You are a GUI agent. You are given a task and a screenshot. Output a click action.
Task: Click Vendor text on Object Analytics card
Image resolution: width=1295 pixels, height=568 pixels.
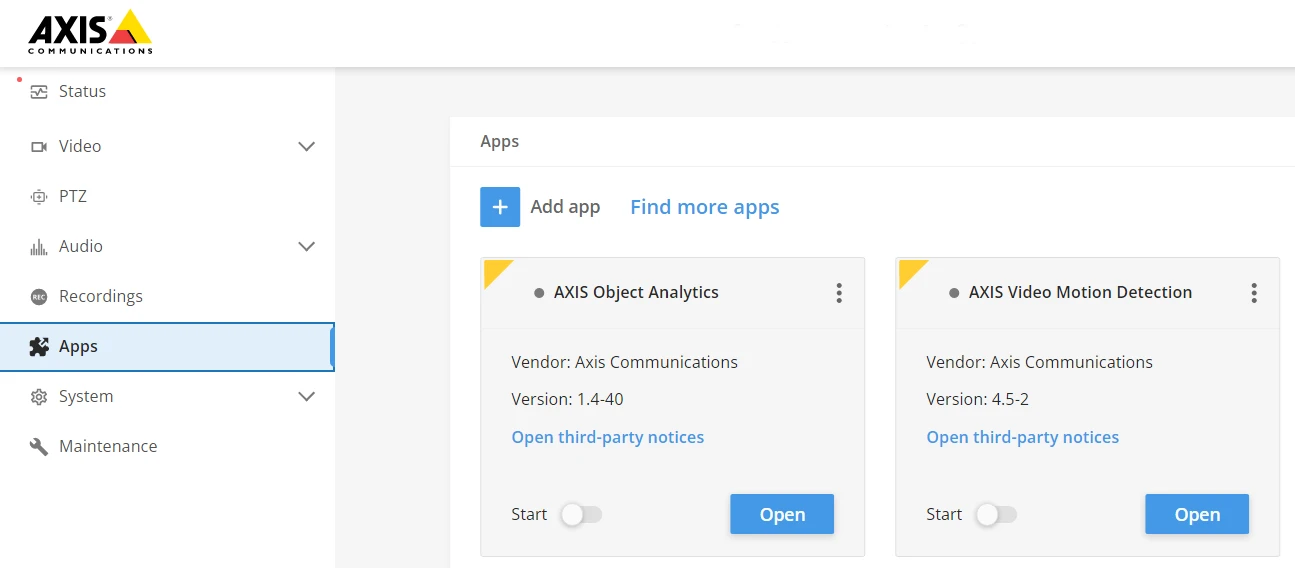pyautogui.click(x=625, y=362)
